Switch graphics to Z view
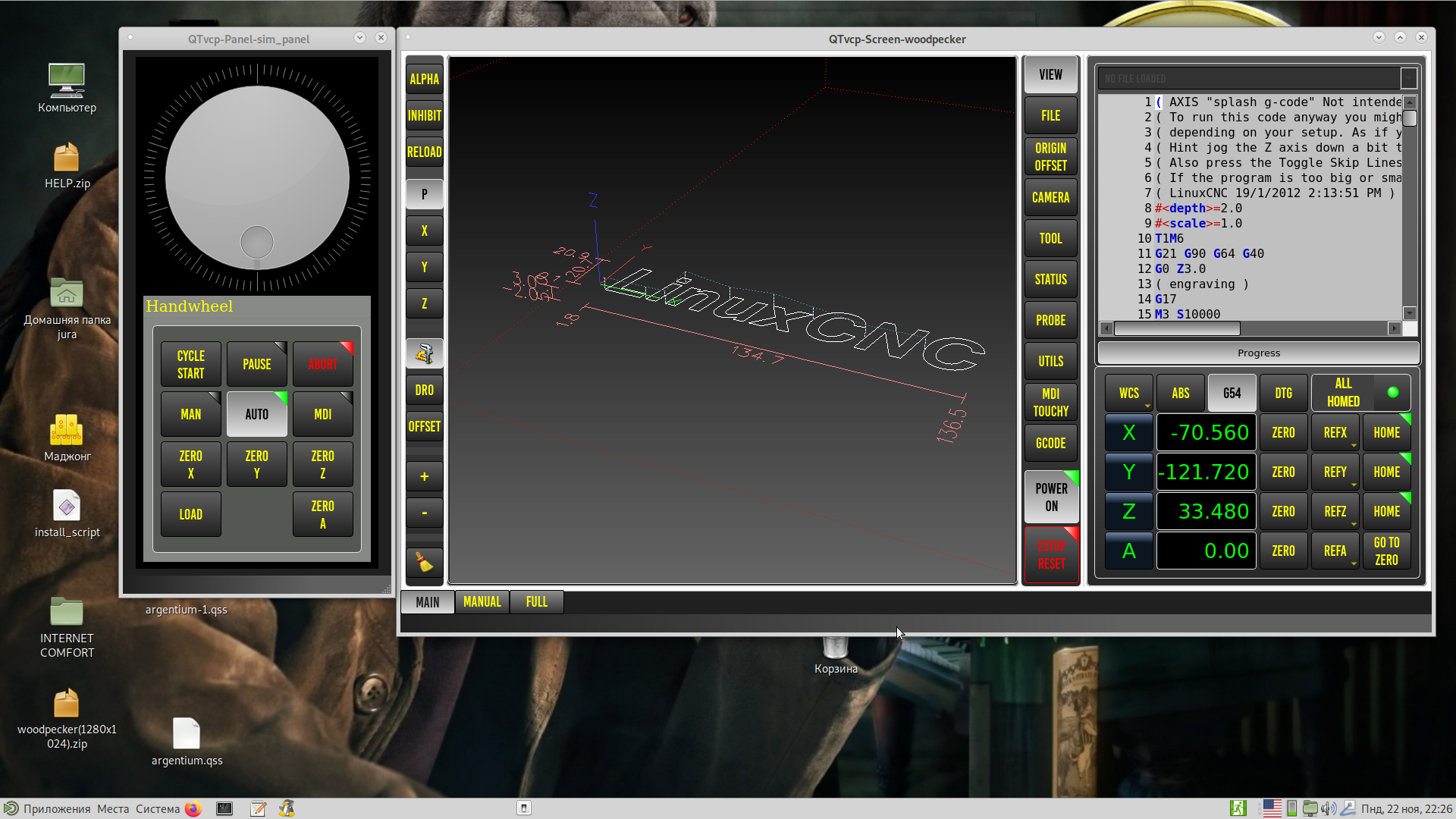The width and height of the screenshot is (1456, 819). (x=424, y=303)
